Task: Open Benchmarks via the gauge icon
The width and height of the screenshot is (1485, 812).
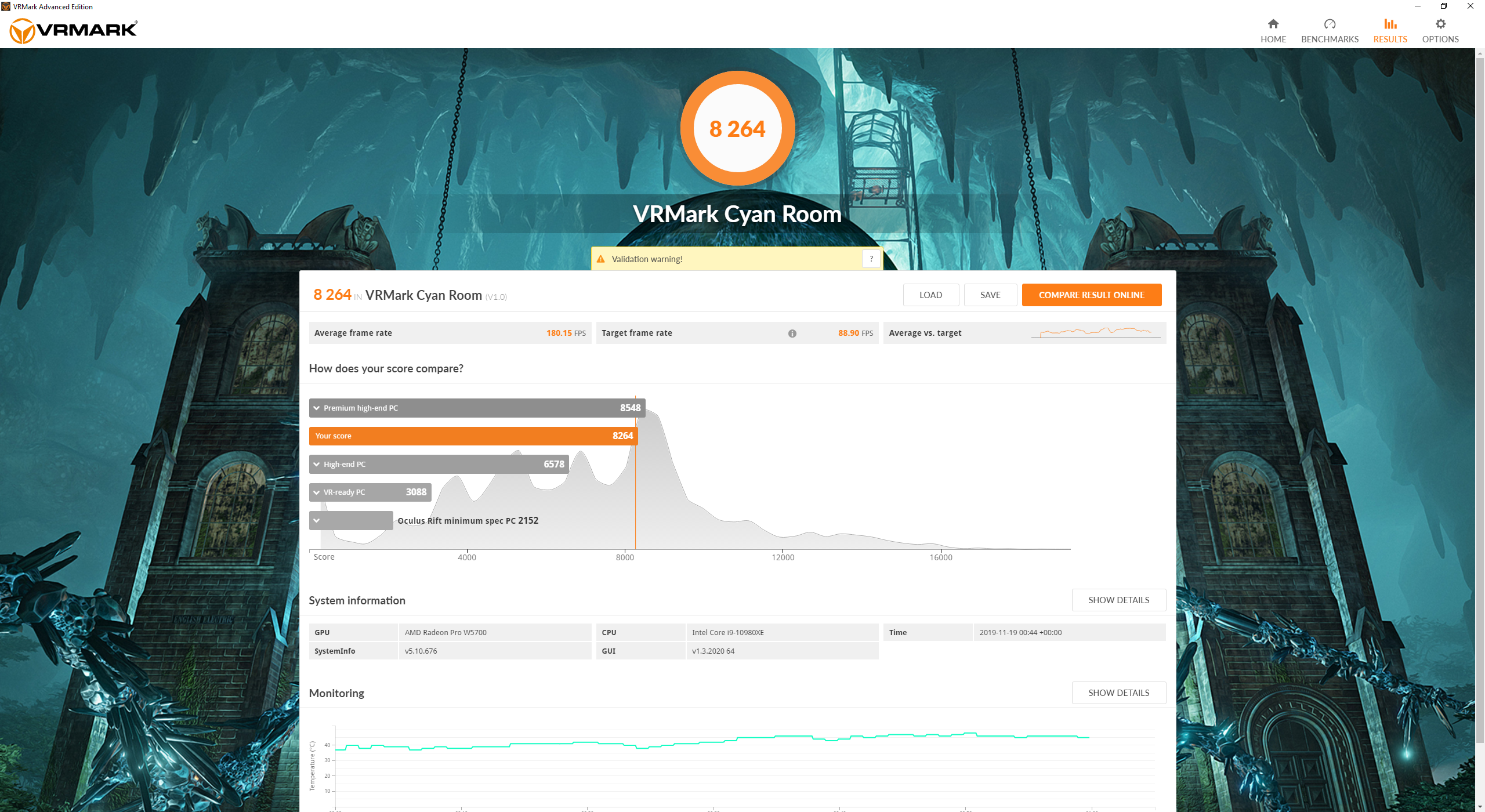Action: point(1330,24)
